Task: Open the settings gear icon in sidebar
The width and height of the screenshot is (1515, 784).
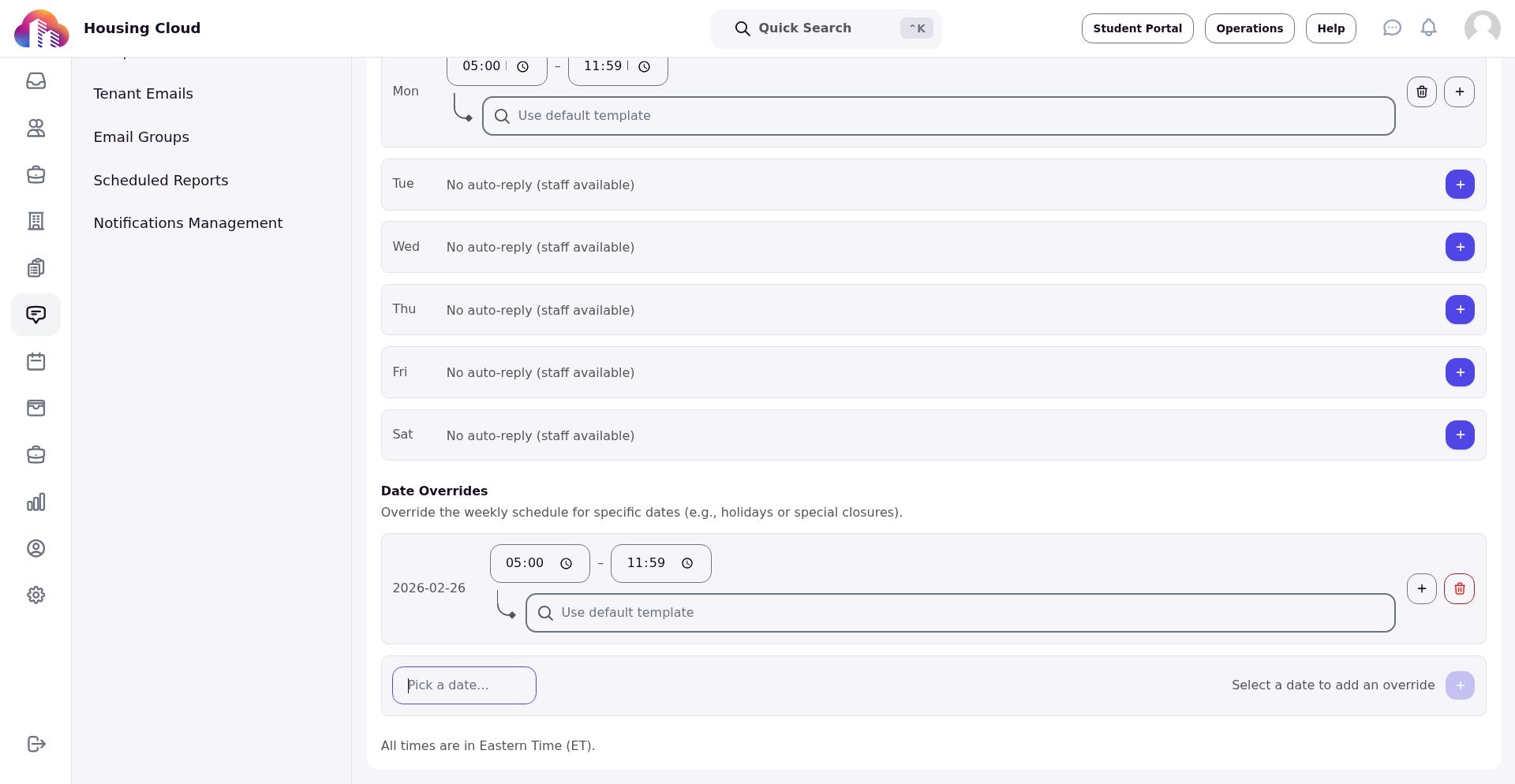Action: coord(36,595)
